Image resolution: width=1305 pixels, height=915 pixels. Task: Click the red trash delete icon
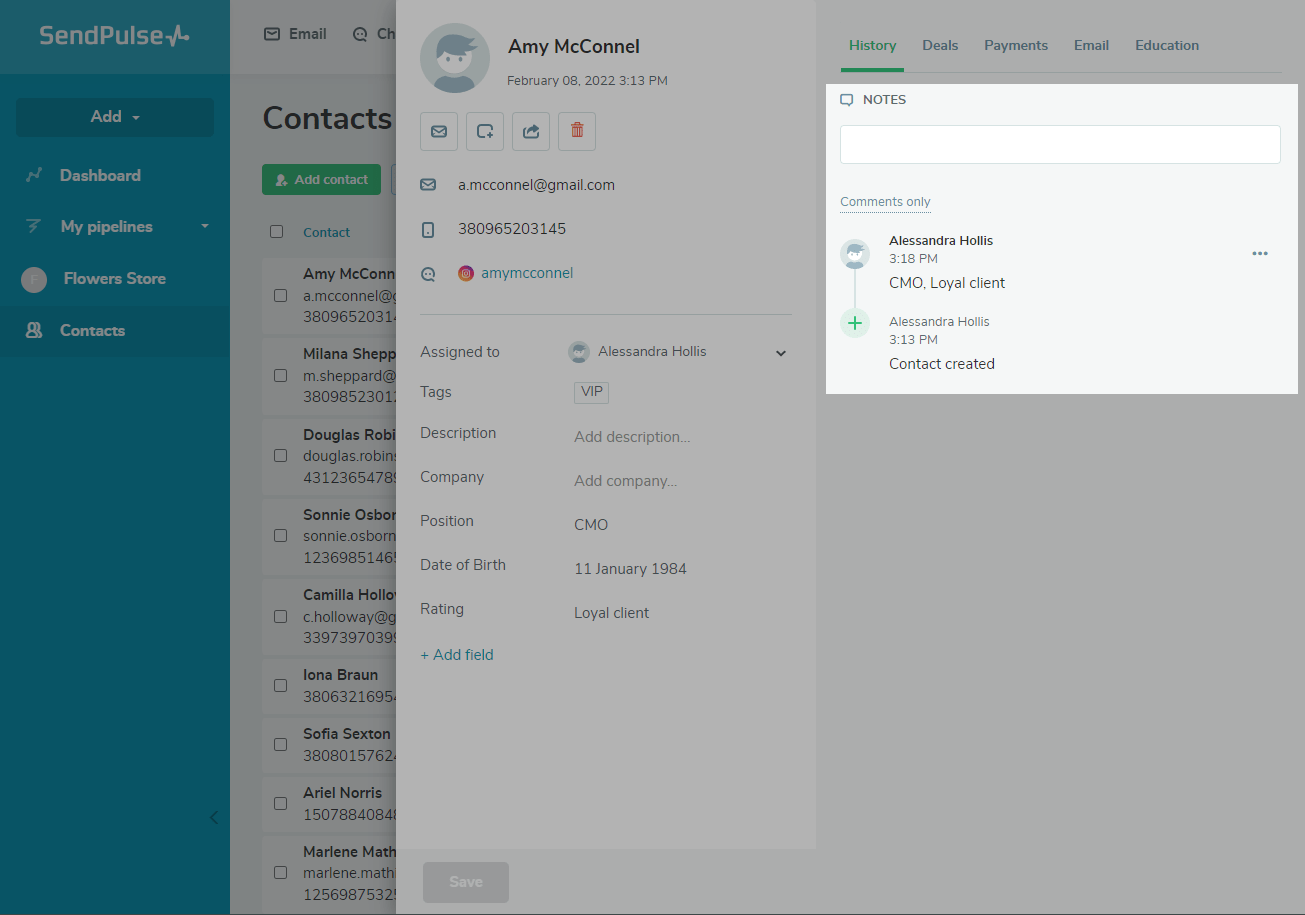[577, 131]
